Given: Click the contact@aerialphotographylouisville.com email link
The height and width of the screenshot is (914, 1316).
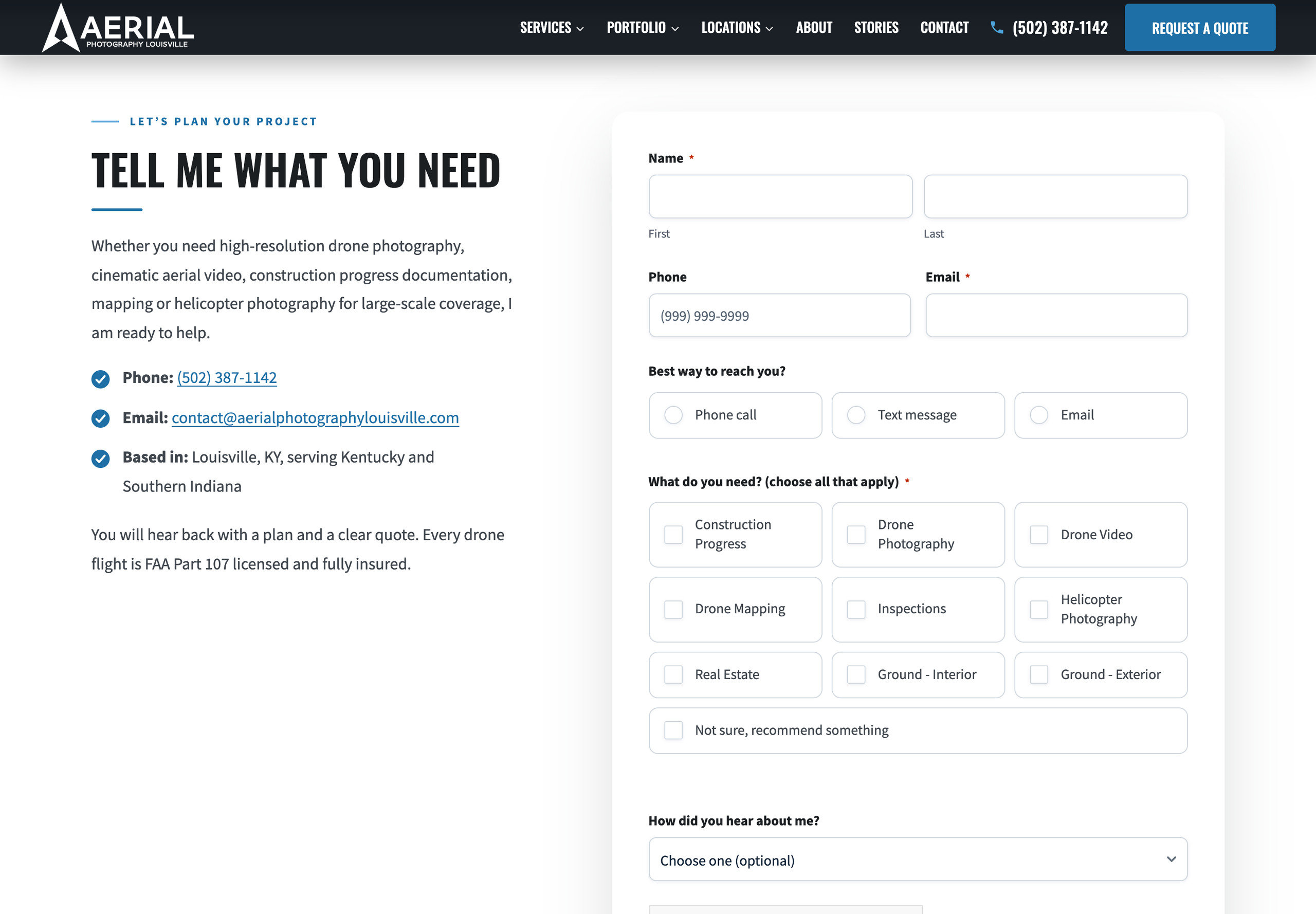Looking at the screenshot, I should [315, 418].
